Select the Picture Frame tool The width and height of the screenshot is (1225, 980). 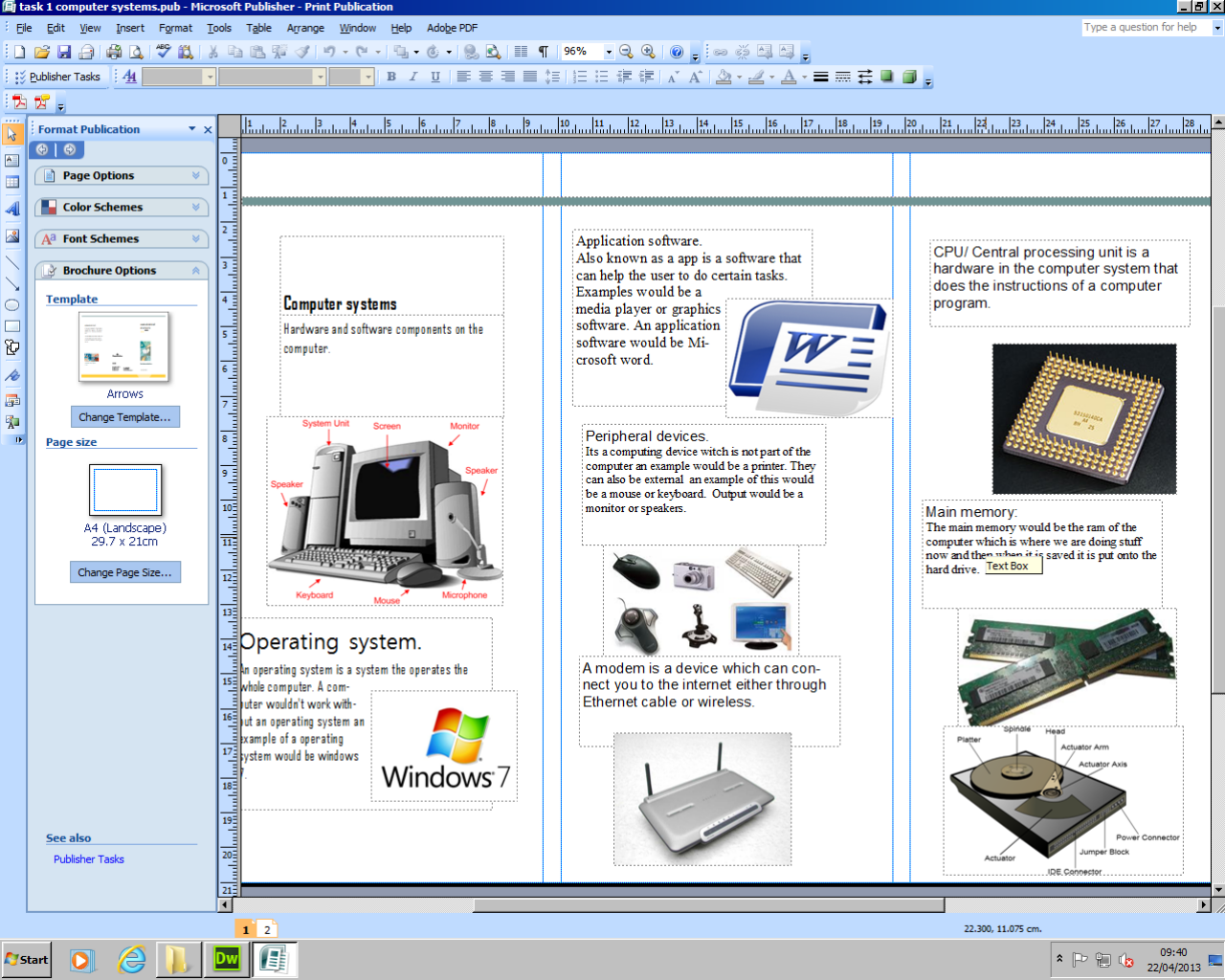point(12,235)
